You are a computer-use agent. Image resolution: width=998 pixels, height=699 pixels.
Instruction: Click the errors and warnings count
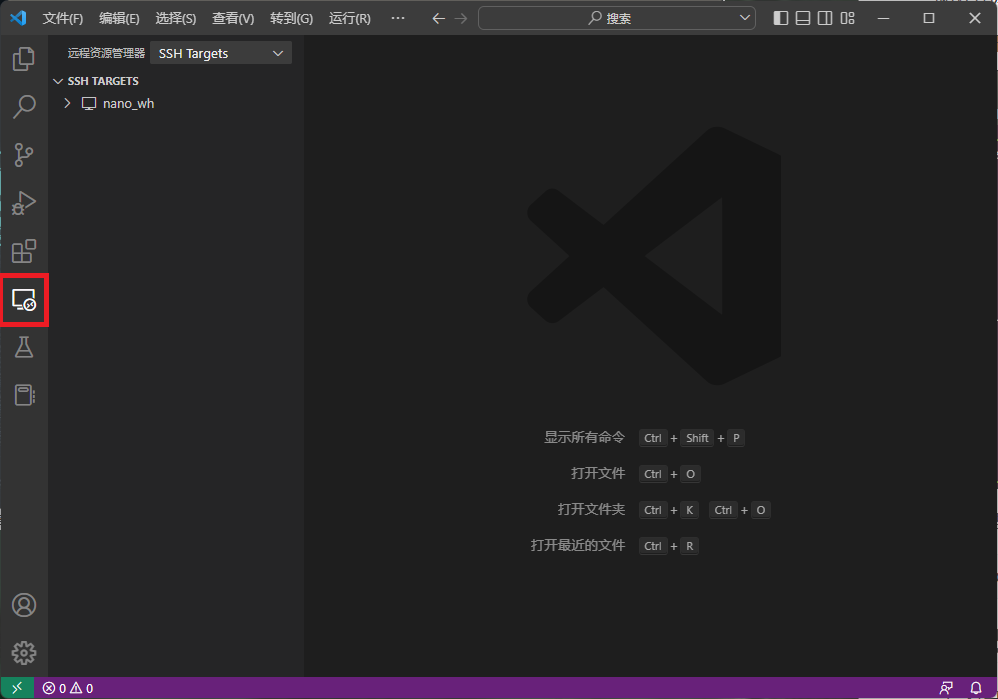(68, 688)
